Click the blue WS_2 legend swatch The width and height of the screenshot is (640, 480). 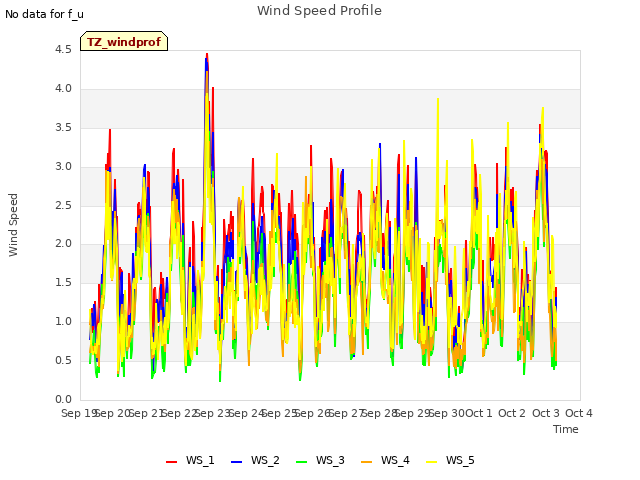[x=237, y=462]
